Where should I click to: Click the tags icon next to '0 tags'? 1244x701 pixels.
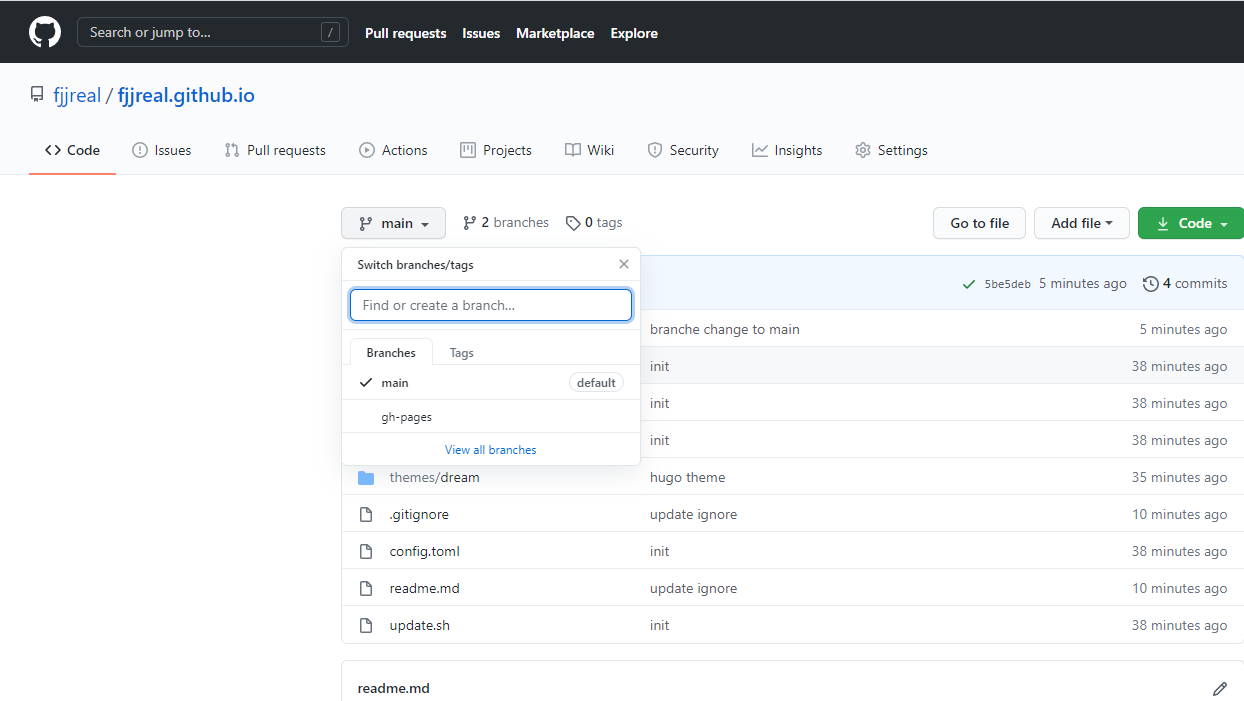point(572,222)
